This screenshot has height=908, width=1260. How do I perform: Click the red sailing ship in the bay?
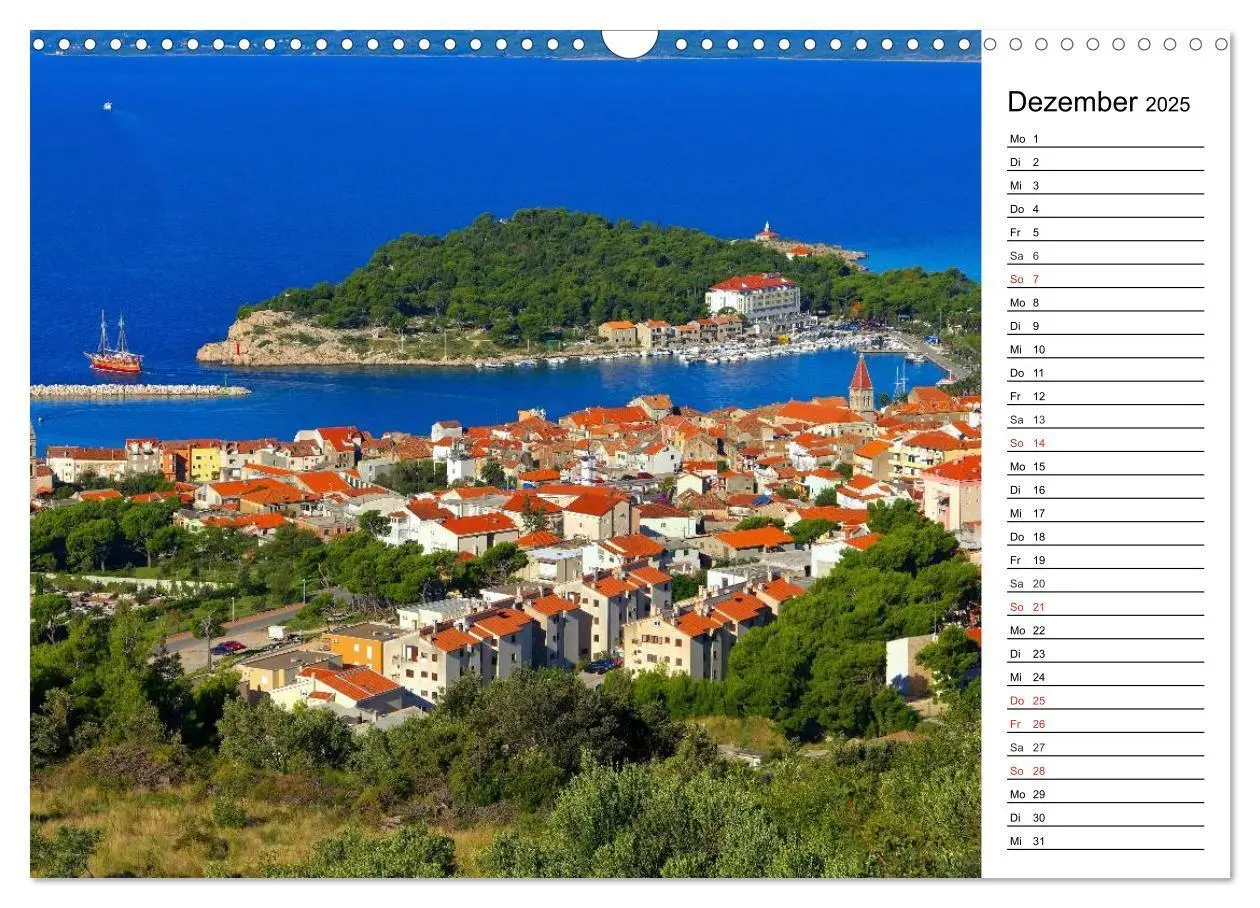(113, 345)
